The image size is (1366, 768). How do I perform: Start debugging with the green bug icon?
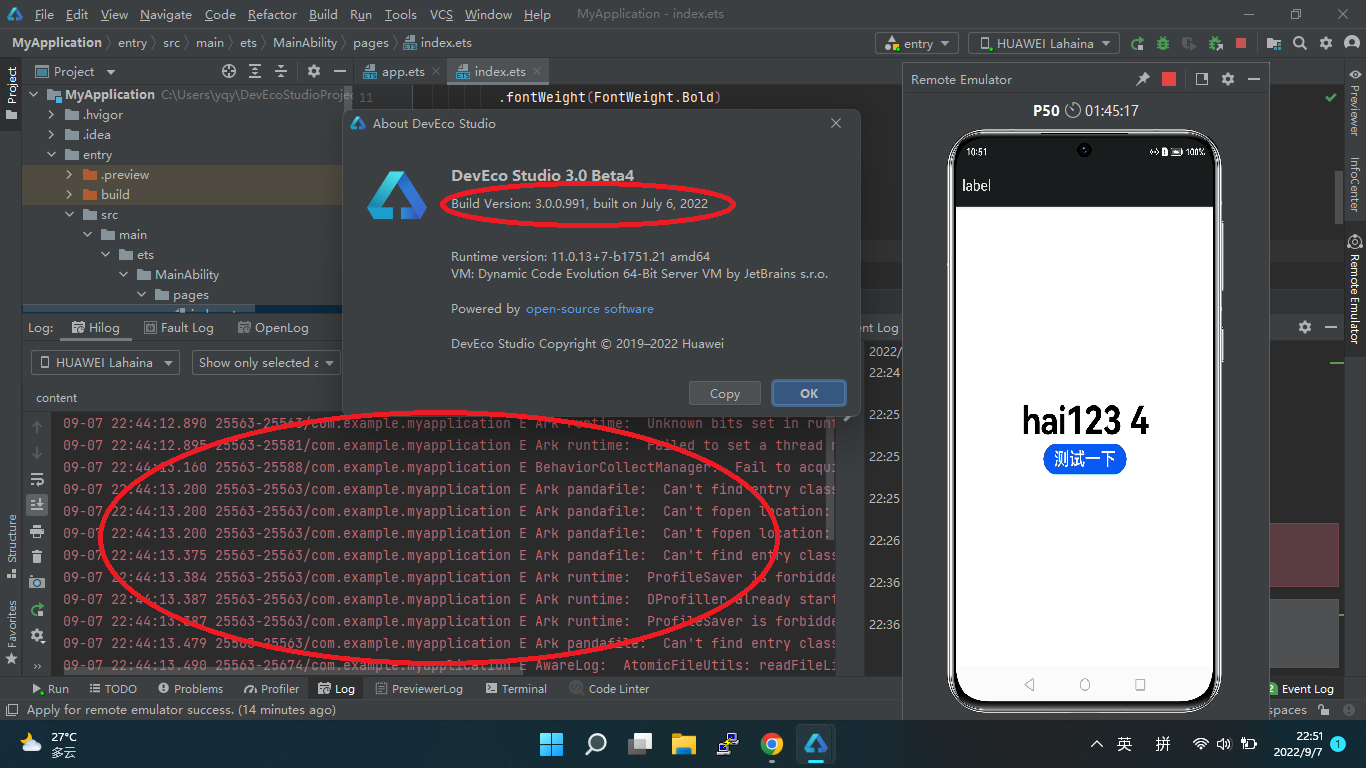pyautogui.click(x=1163, y=43)
